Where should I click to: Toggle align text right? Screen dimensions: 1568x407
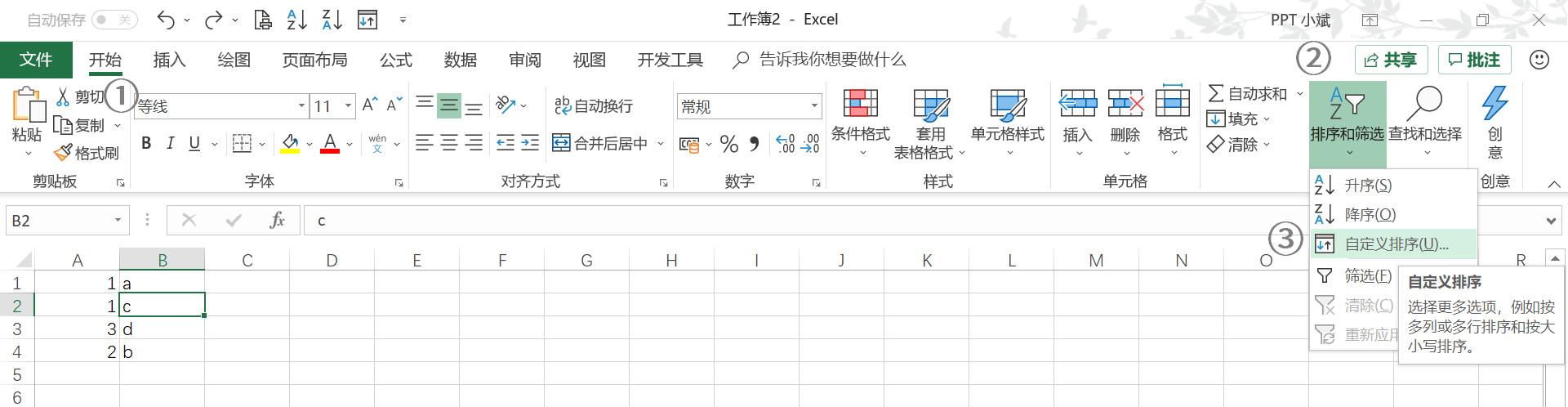click(474, 144)
